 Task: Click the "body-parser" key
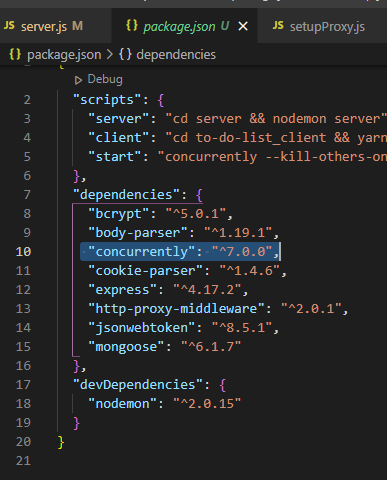(x=137, y=233)
